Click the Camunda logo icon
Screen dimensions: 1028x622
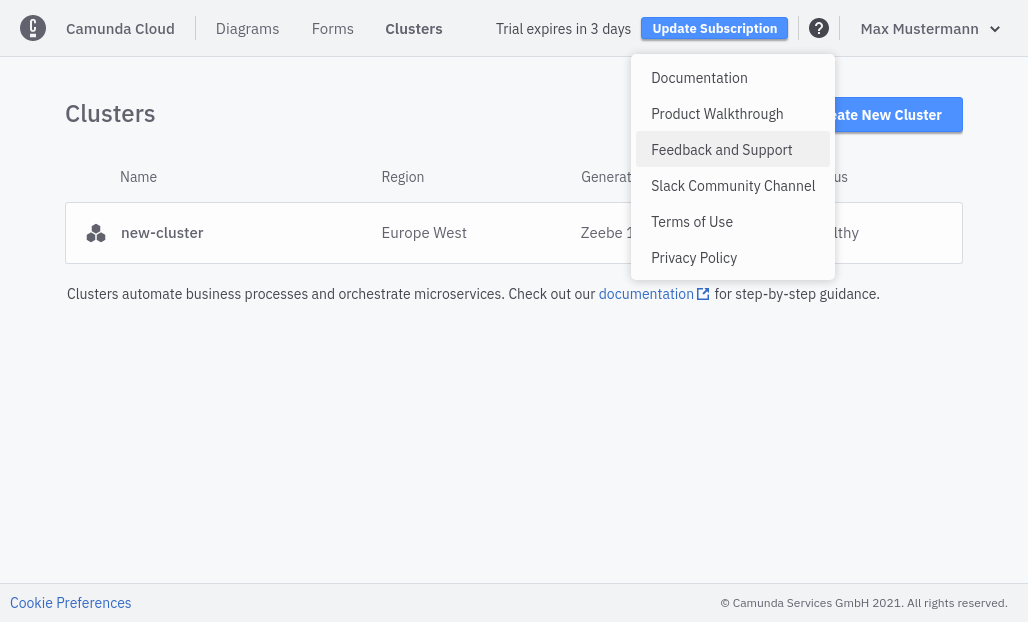click(33, 28)
